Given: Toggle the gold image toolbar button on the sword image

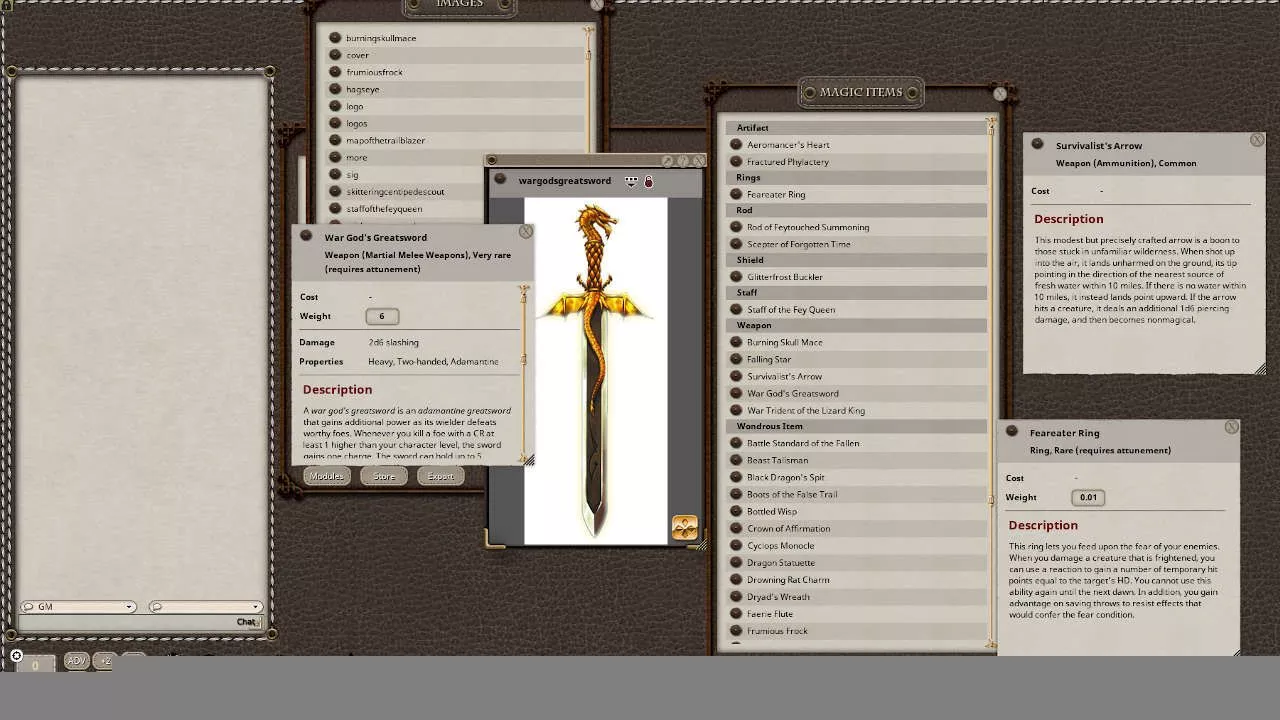Looking at the screenshot, I should 684,528.
